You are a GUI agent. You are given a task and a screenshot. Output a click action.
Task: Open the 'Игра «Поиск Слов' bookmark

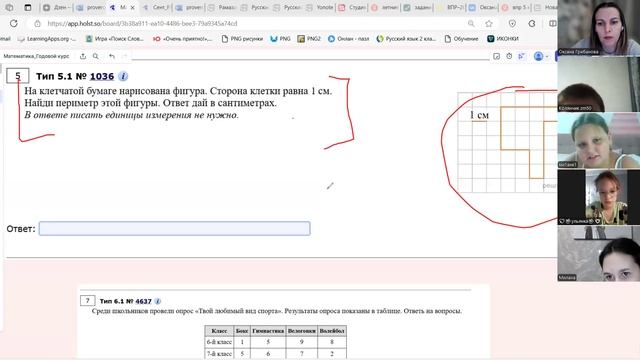115,39
